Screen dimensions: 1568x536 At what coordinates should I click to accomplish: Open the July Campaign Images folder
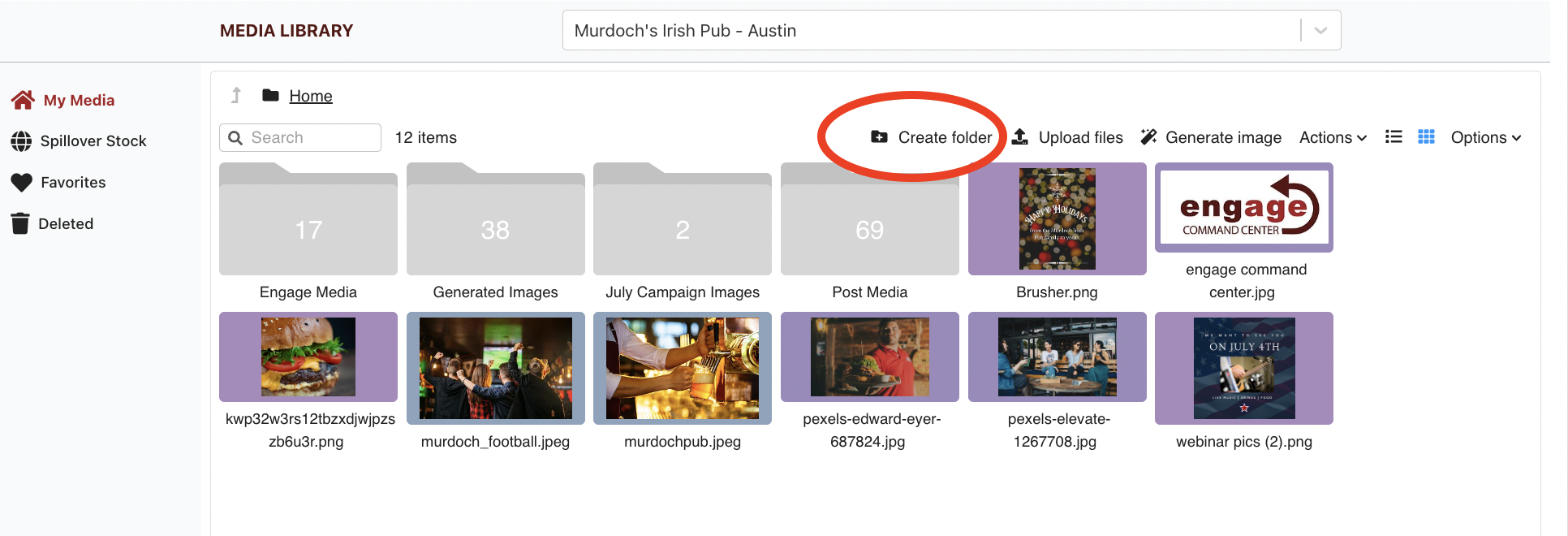pos(682,221)
